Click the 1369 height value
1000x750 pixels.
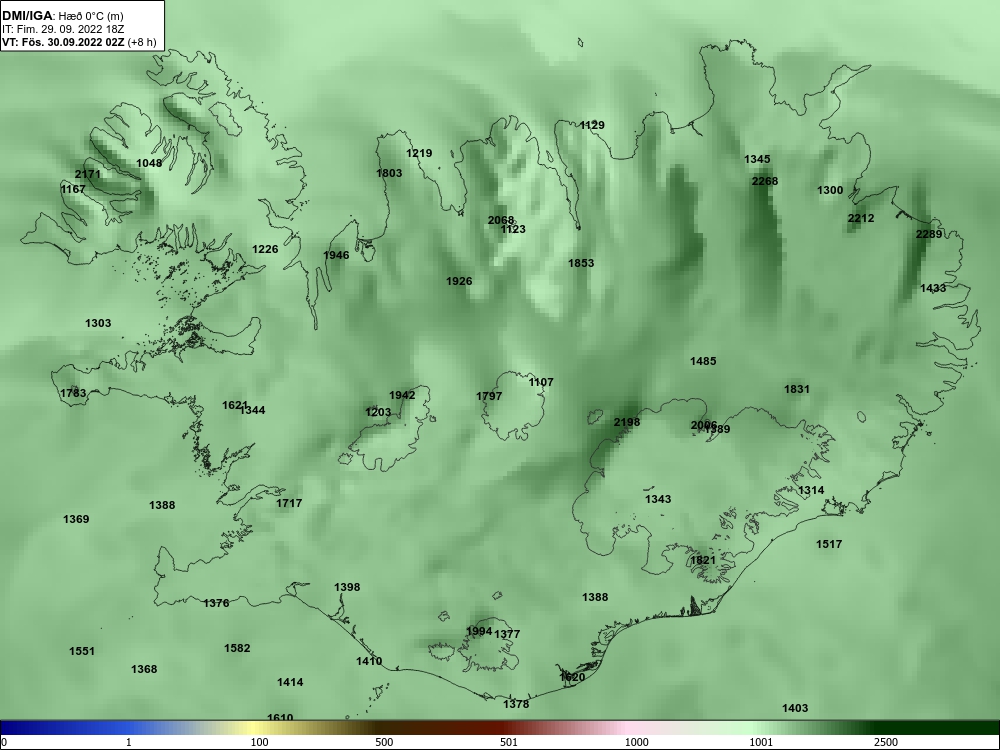tap(76, 519)
